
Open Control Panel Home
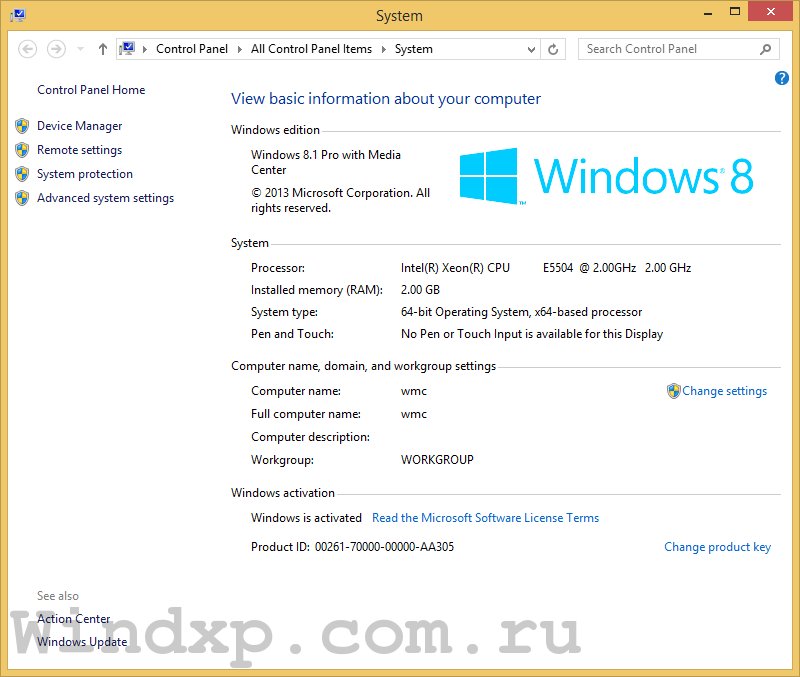[x=91, y=90]
